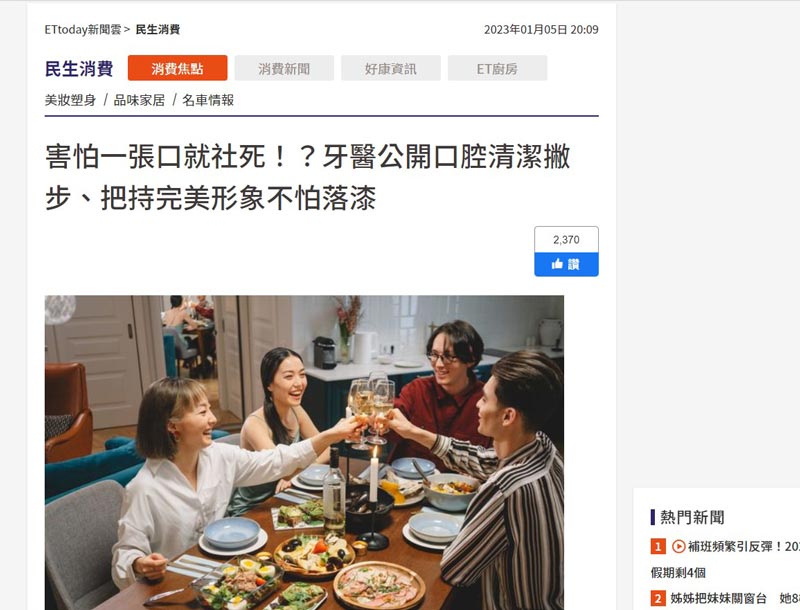The height and width of the screenshot is (610, 800).
Task: Go to ETtoday新聞雲 breadcrumb link
Action: [83, 30]
